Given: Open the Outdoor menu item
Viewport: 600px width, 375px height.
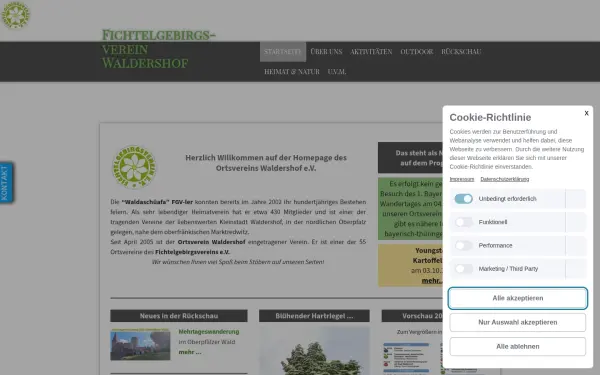Looking at the screenshot, I should (417, 52).
